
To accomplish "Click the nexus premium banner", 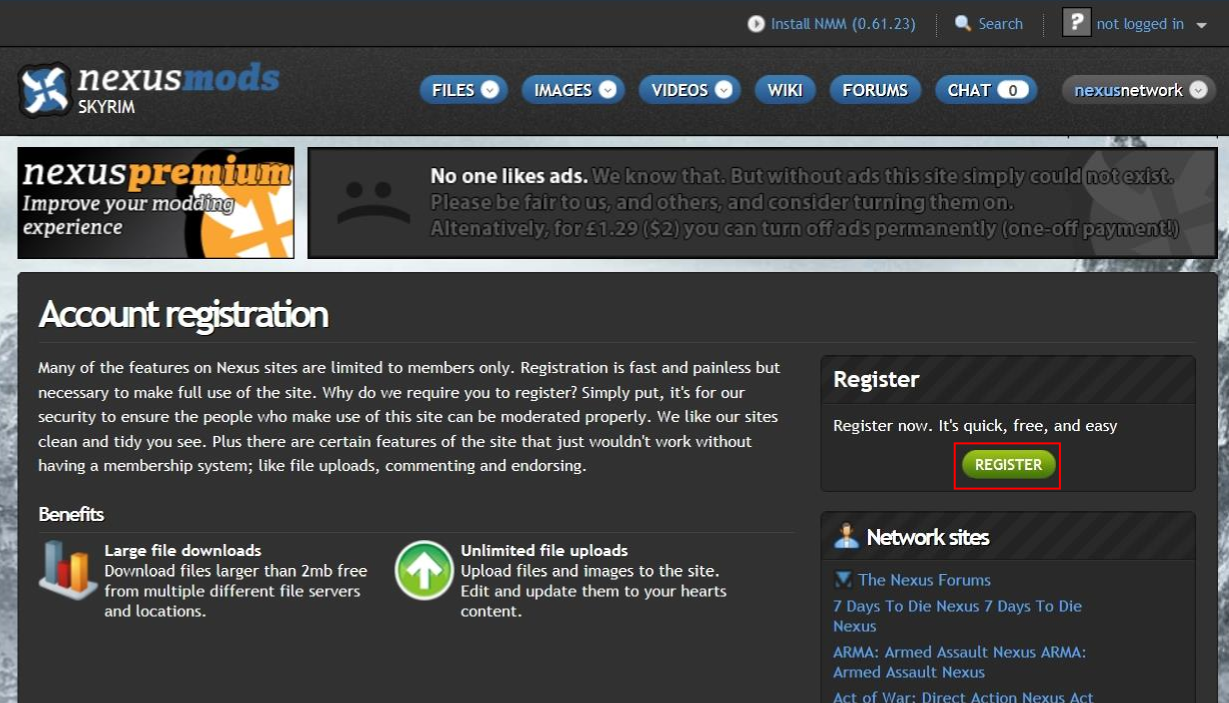I will (156, 203).
